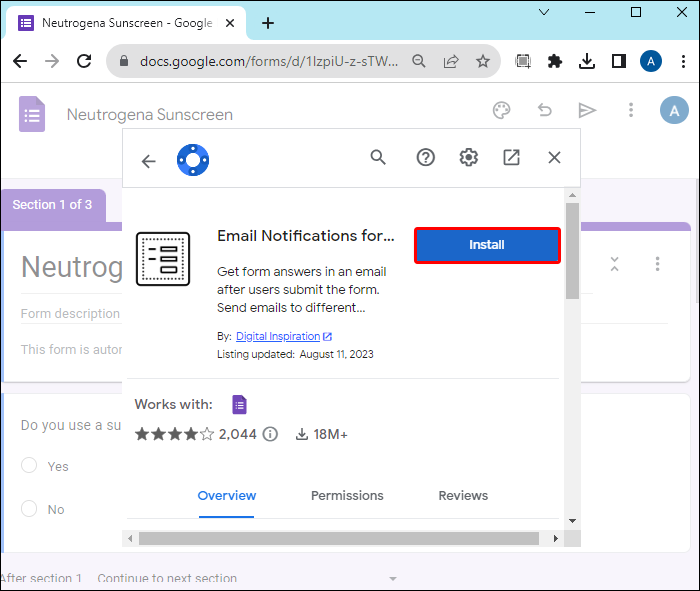Switch to the Reviews tab
Image resolution: width=700 pixels, height=591 pixels.
(463, 495)
